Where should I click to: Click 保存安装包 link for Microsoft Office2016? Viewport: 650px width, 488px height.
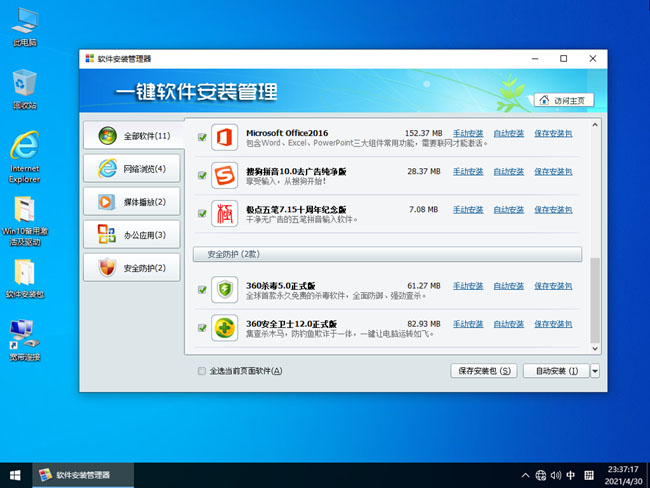point(553,134)
